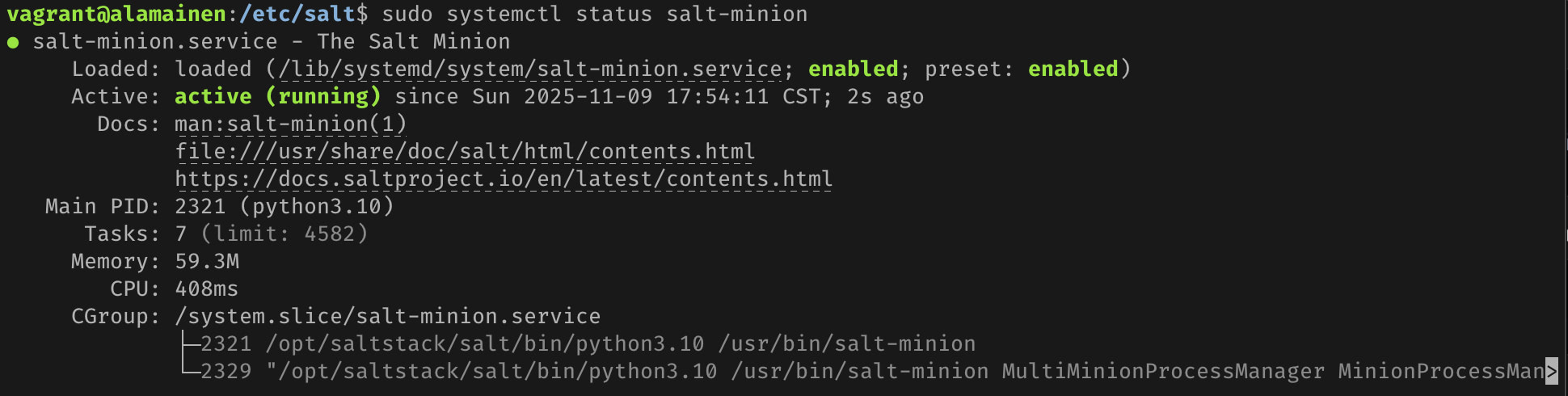Viewport: 1568px width, 396px height.
Task: Click the timestamp 2025-11-09 17:54:11
Action: tap(646, 97)
